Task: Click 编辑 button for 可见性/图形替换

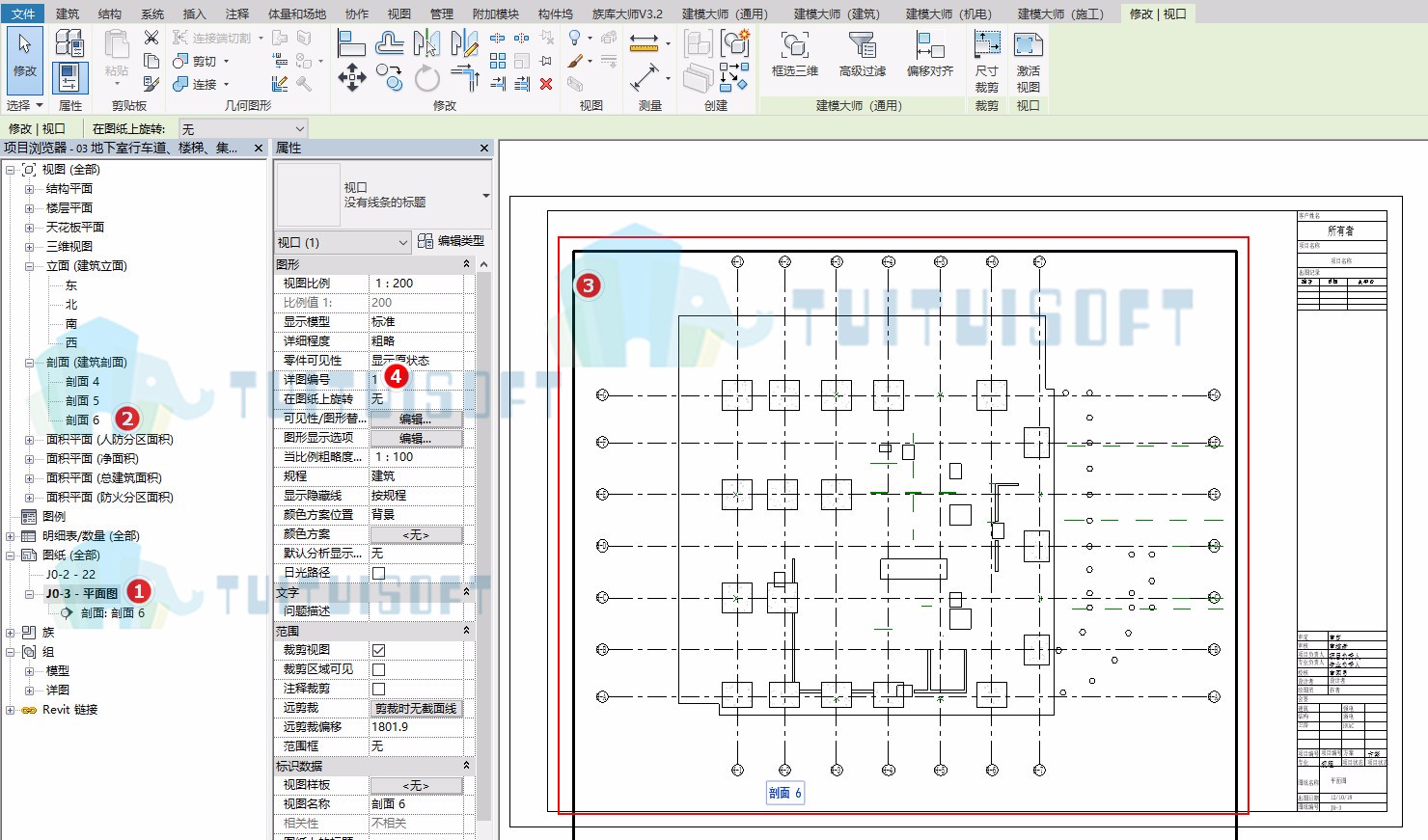Action: (x=416, y=419)
